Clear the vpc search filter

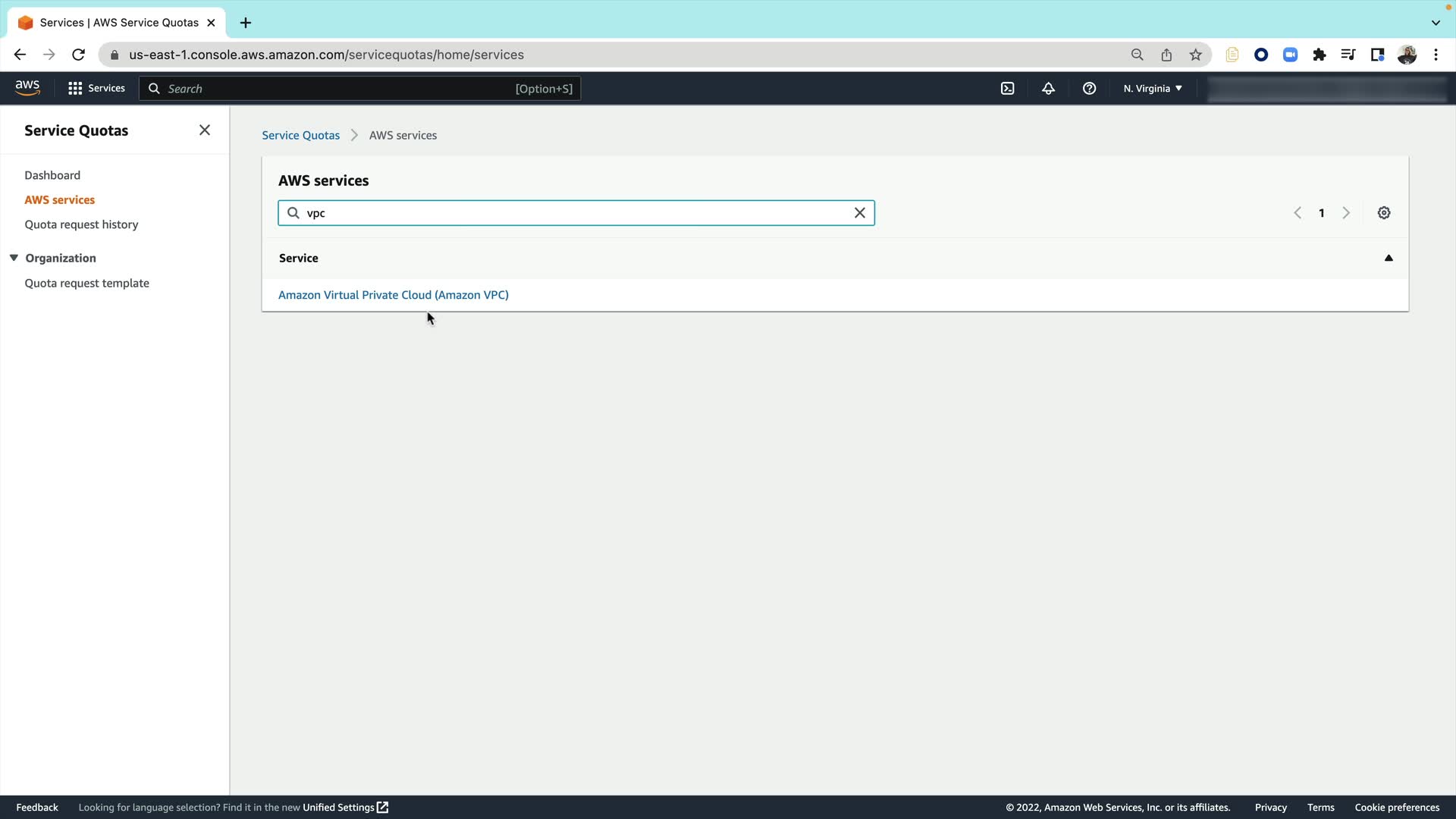[859, 213]
